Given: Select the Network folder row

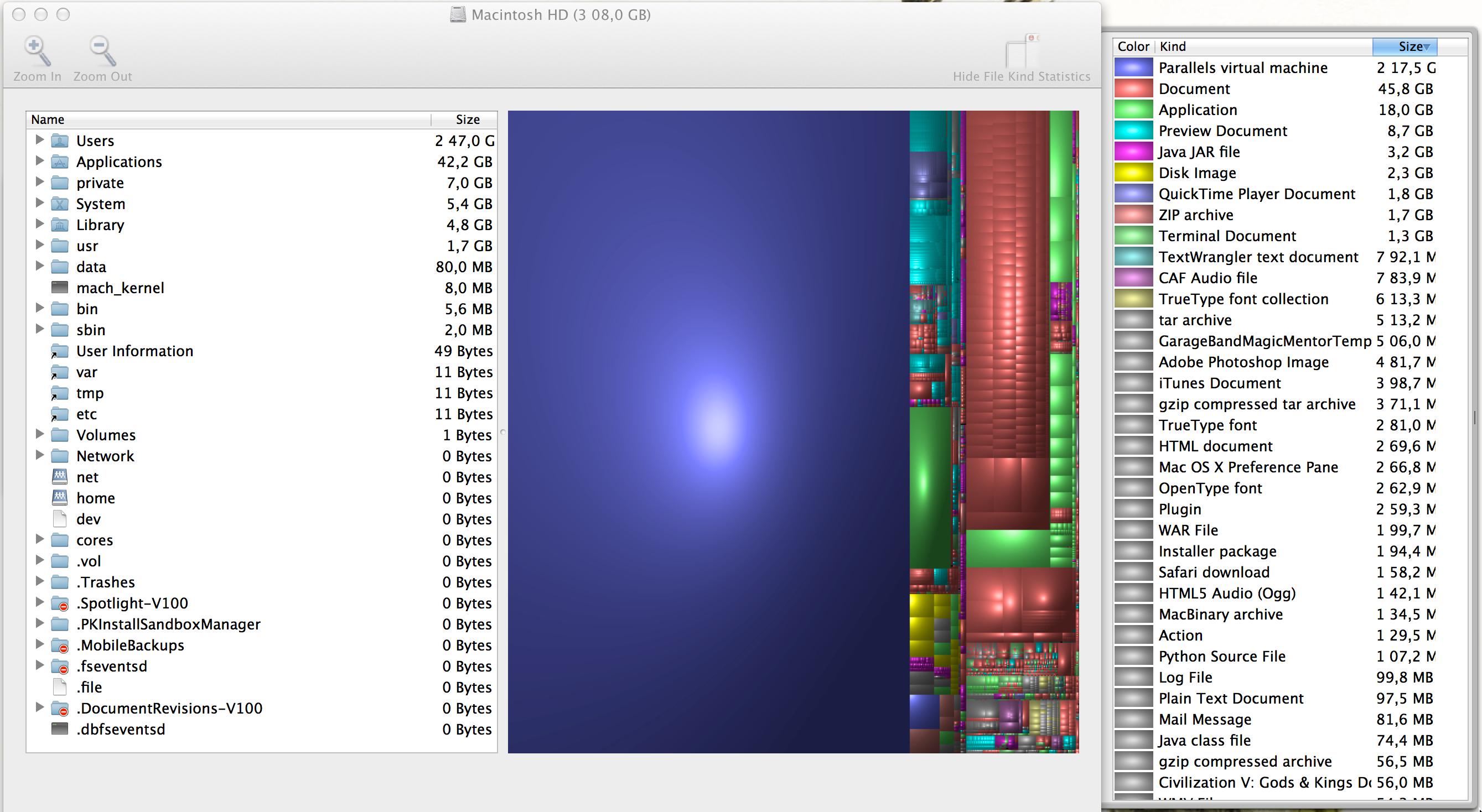Looking at the screenshot, I should pyautogui.click(x=262, y=456).
